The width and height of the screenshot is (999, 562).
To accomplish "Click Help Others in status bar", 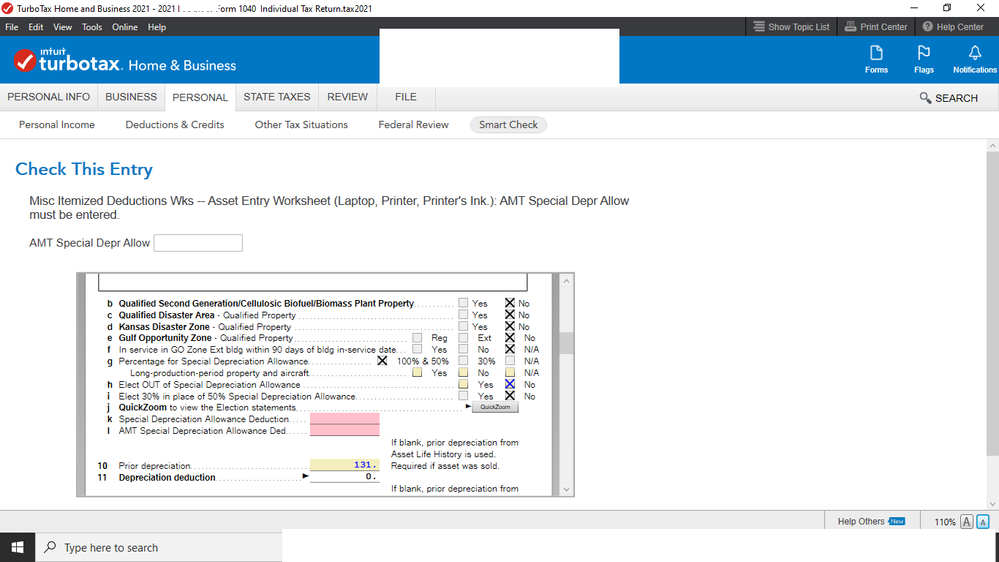I will tap(871, 521).
